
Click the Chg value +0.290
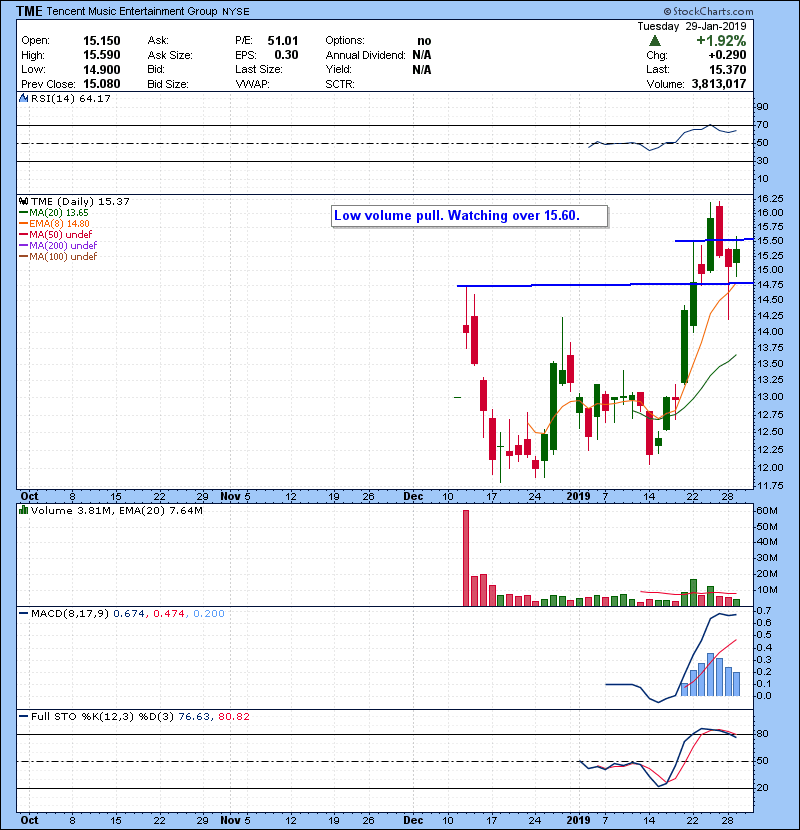pos(727,55)
